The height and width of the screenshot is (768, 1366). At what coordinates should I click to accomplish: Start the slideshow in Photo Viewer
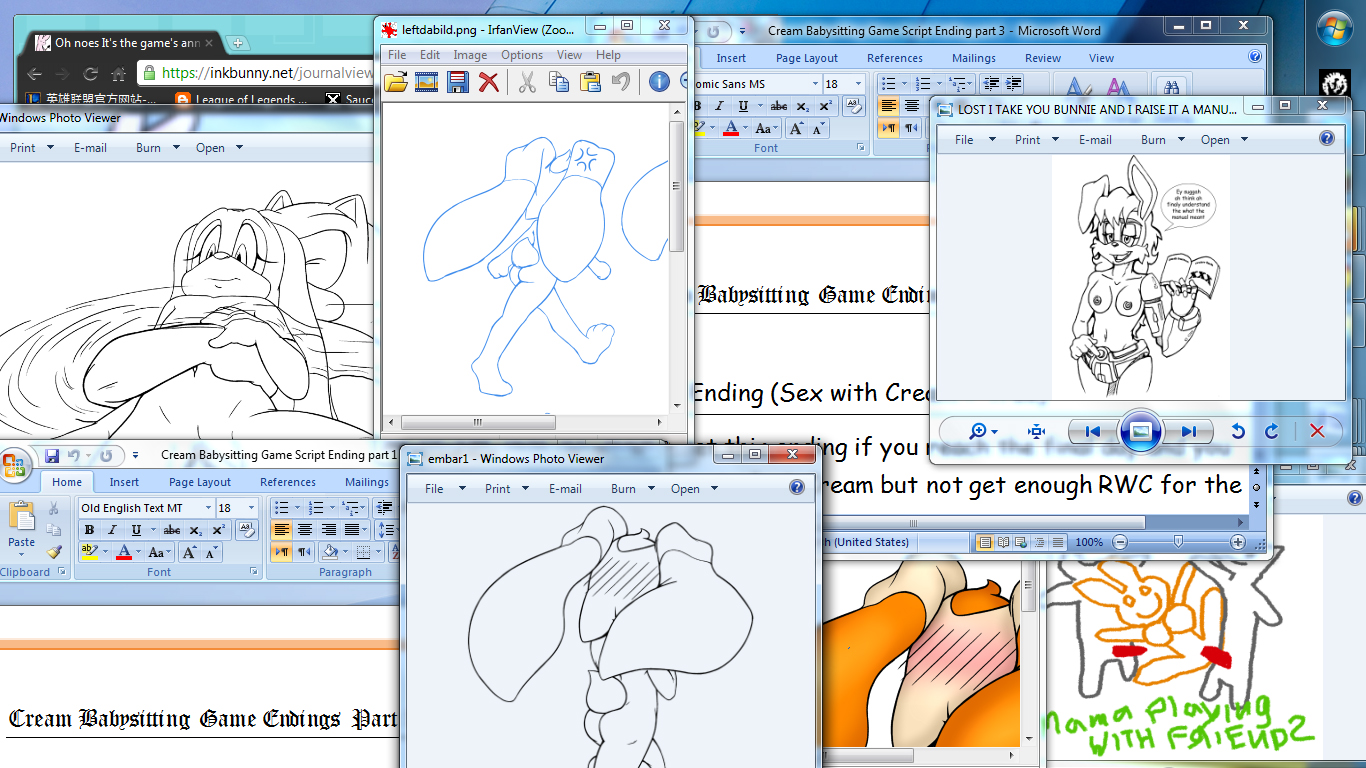[x=1141, y=431]
